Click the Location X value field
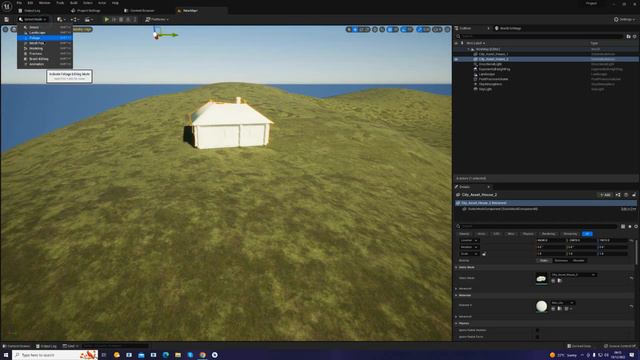The height and width of the screenshot is (360, 640). pyautogui.click(x=551, y=240)
